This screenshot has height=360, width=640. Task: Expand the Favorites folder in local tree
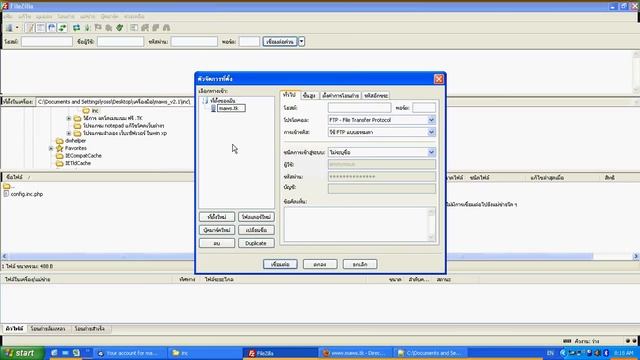(51, 148)
